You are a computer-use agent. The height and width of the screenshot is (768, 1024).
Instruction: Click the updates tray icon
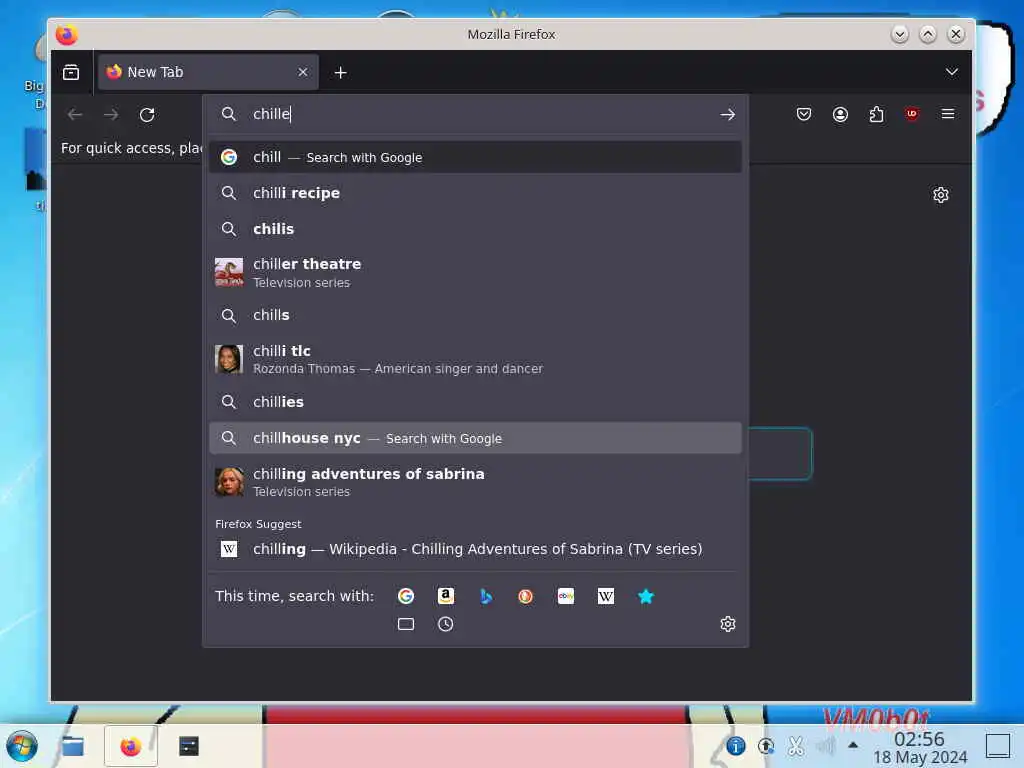[x=765, y=746]
